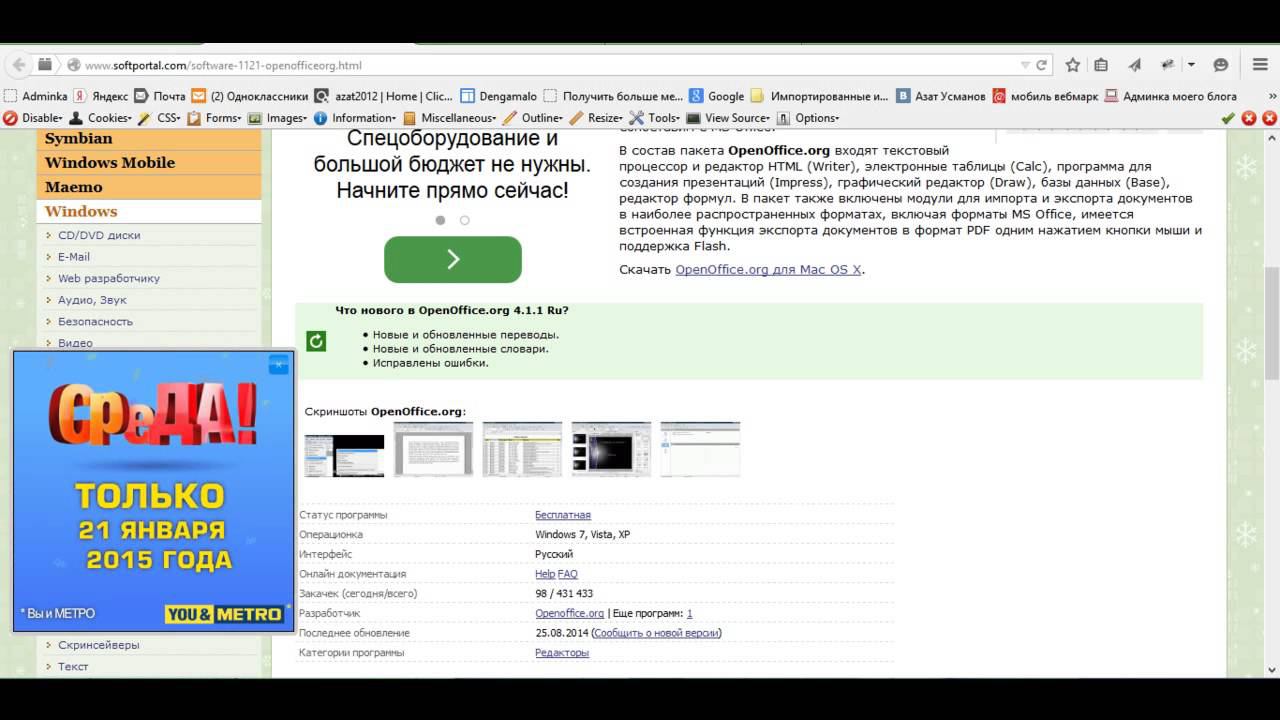Open the Help documentation link

pos(545,574)
